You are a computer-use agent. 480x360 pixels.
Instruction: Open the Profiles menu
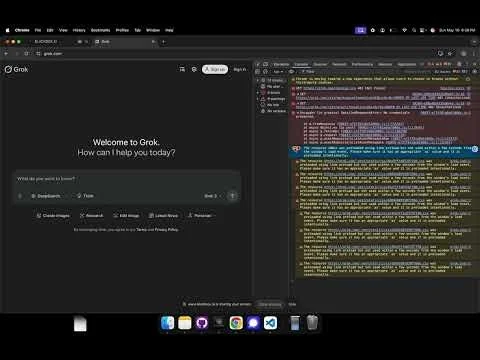pyautogui.click(x=122, y=30)
